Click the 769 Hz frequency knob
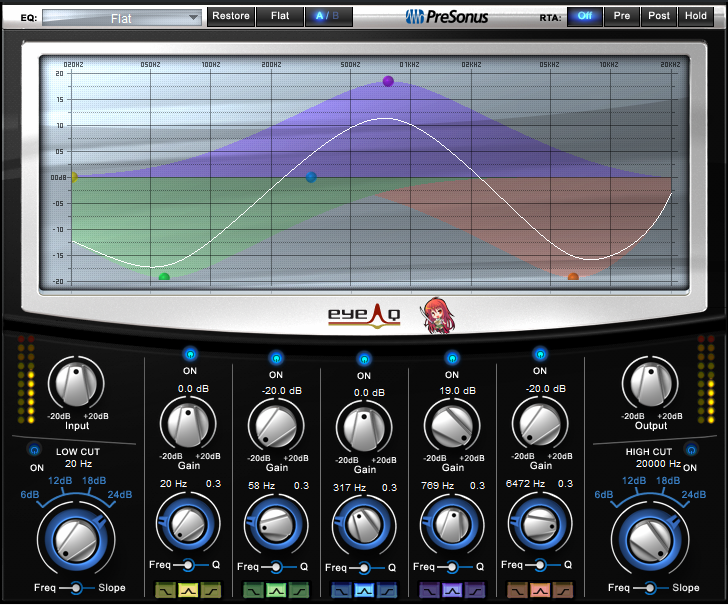This screenshot has height=605, width=728. click(x=452, y=526)
